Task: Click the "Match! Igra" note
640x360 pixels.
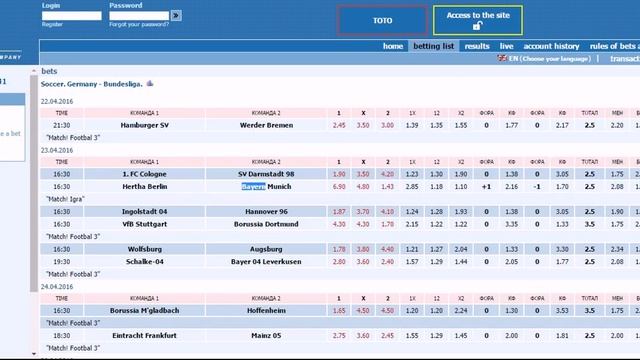Action: (x=65, y=199)
